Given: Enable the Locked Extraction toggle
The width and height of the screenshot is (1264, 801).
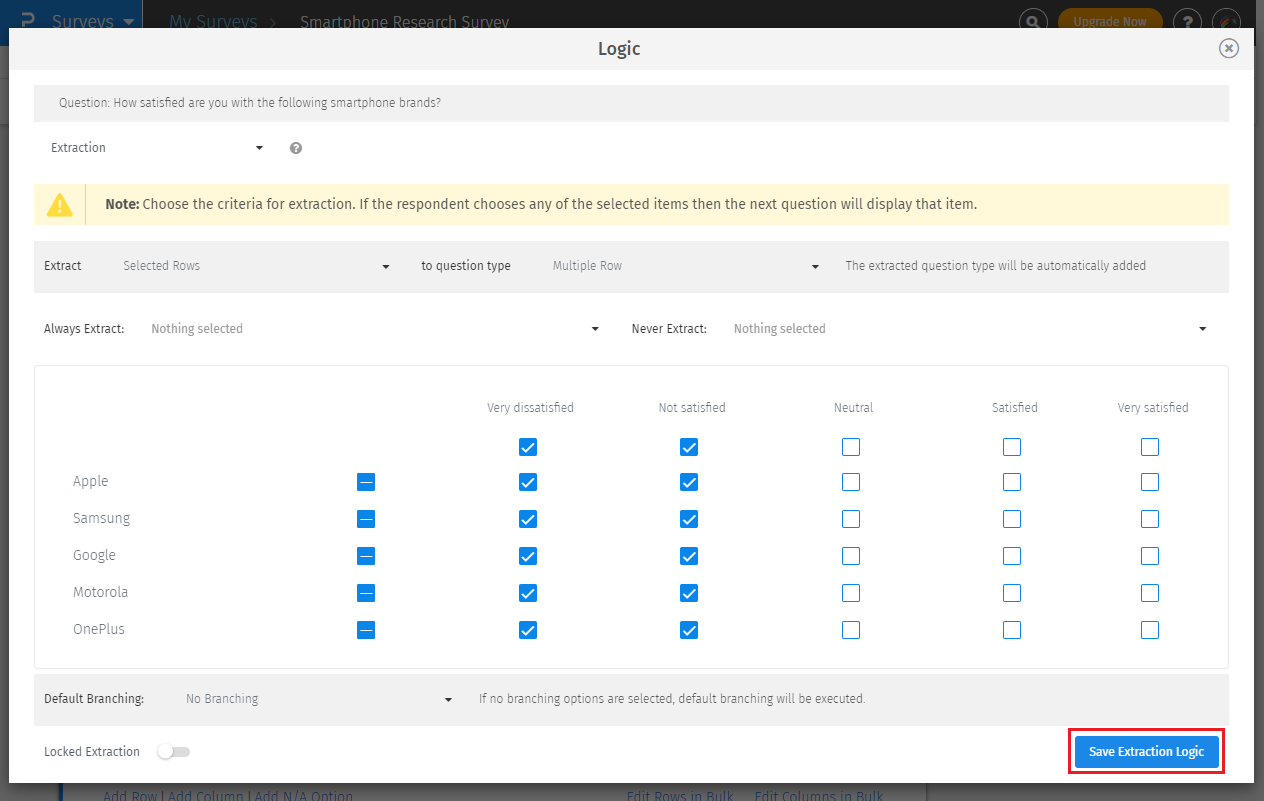Looking at the screenshot, I should pyautogui.click(x=173, y=751).
